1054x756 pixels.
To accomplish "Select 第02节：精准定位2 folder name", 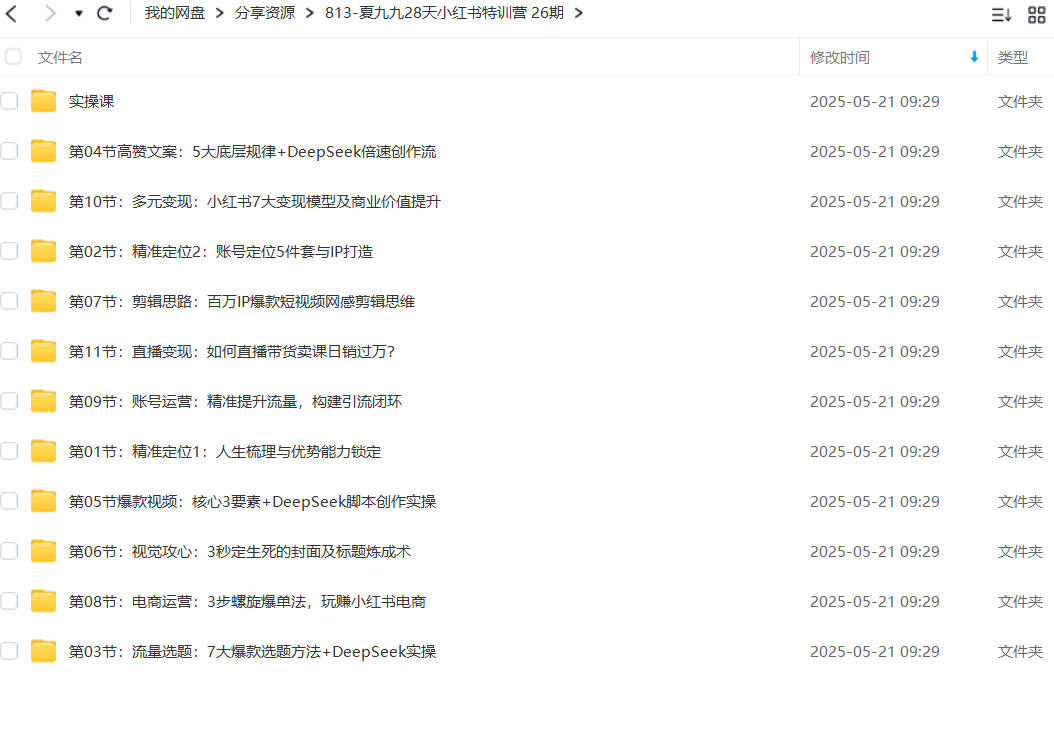I will click(x=220, y=252).
